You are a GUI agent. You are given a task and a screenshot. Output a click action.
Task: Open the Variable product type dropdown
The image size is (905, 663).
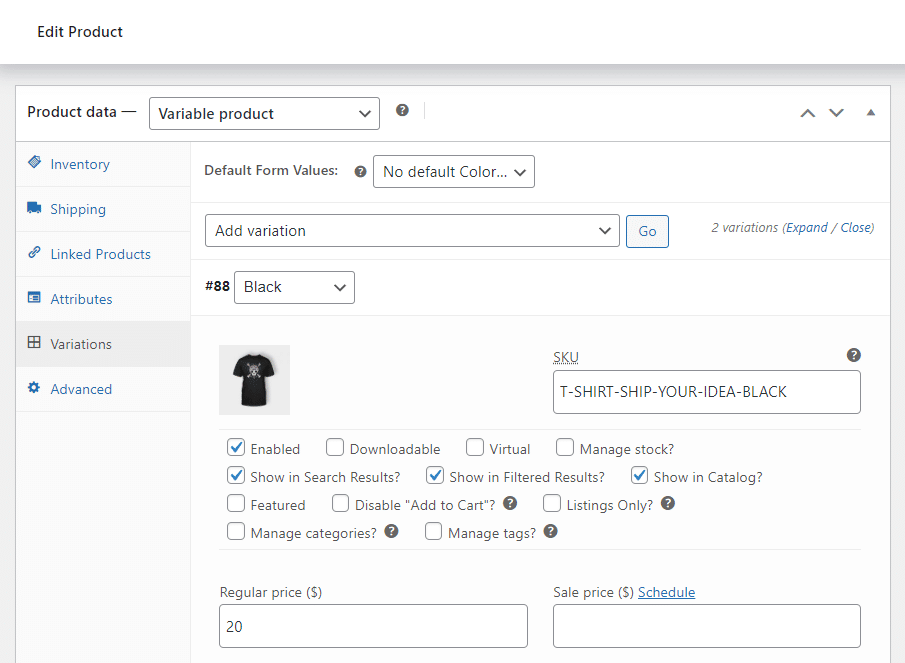pos(264,114)
